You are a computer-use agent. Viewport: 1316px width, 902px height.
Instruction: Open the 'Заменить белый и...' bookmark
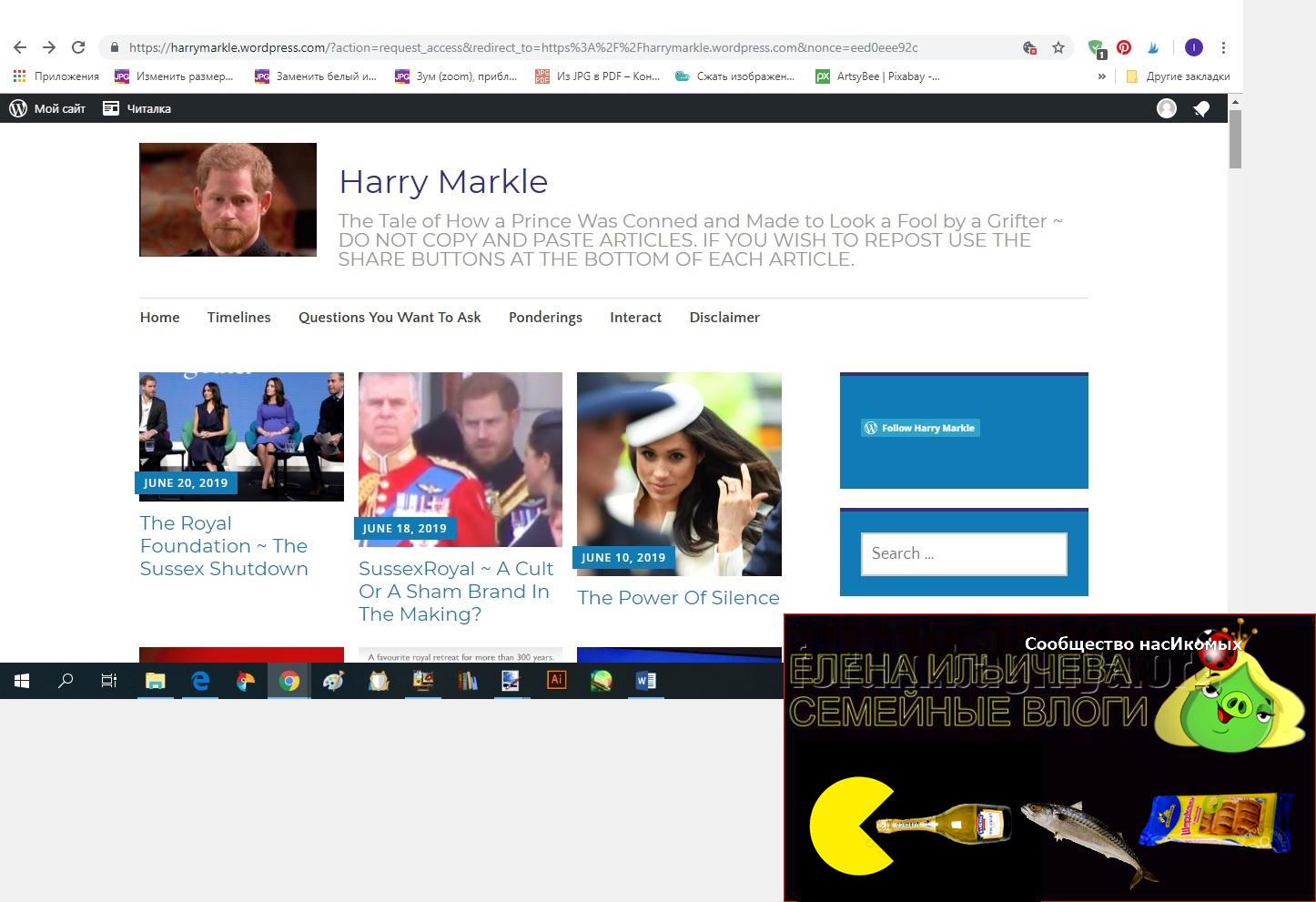click(x=316, y=76)
